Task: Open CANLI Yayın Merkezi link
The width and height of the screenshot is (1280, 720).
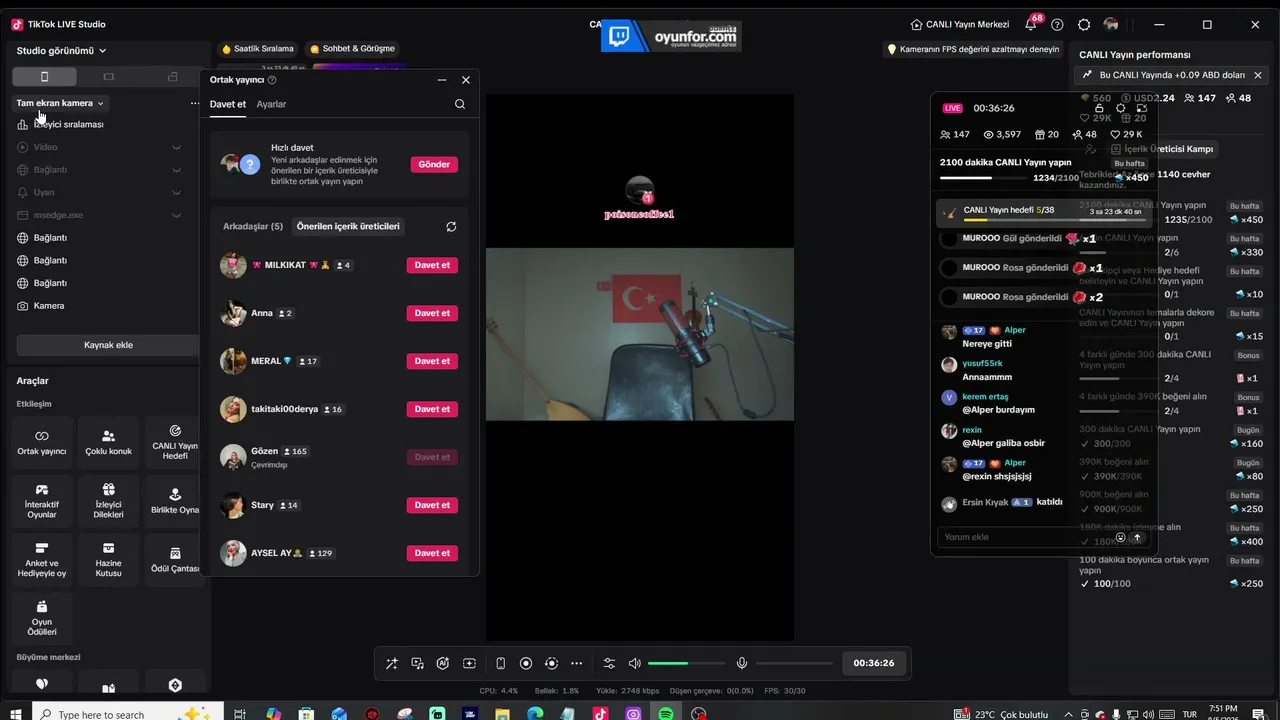Action: tap(959, 24)
